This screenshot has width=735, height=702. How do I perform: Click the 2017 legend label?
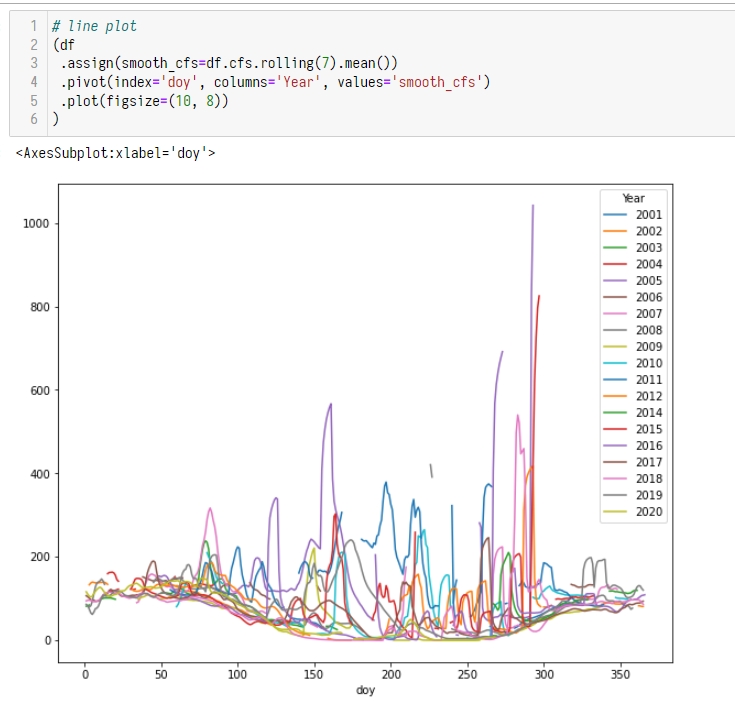649,462
